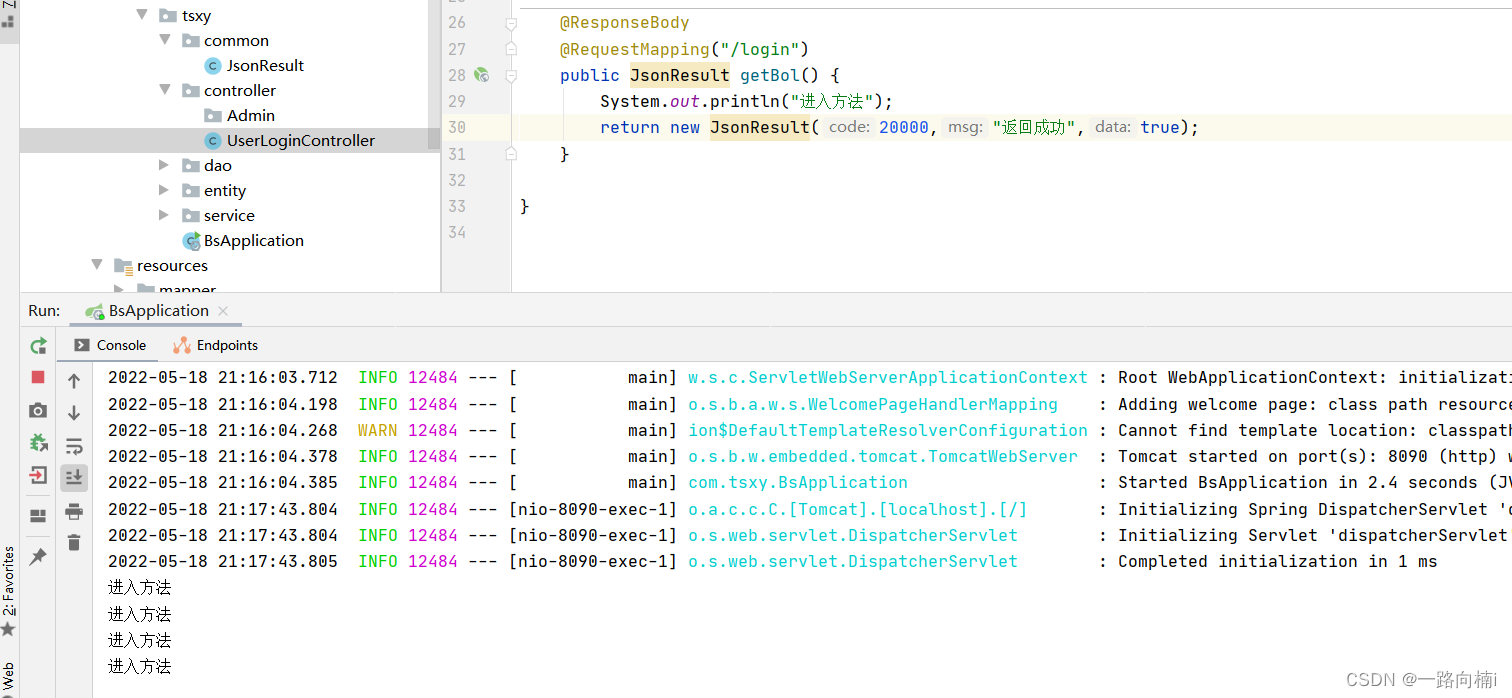Image resolution: width=1512 pixels, height=698 pixels.
Task: Click the project tree vertical scrollbar
Action: pos(434,75)
